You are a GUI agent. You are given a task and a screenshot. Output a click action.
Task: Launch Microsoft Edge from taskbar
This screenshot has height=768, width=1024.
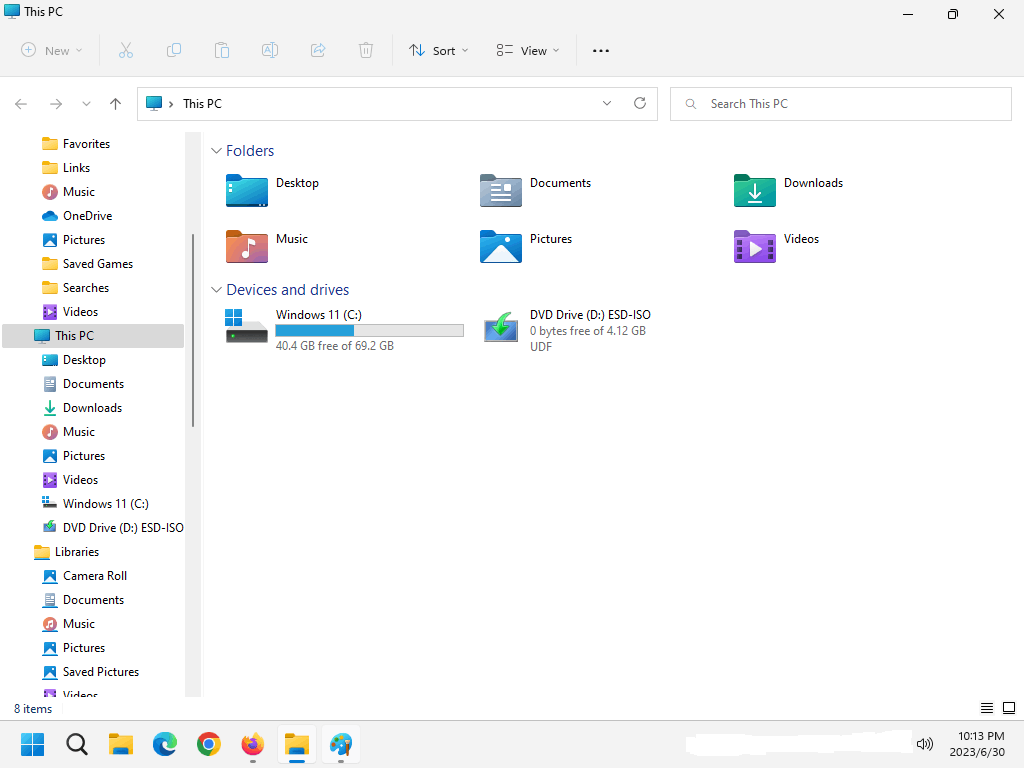[165, 744]
